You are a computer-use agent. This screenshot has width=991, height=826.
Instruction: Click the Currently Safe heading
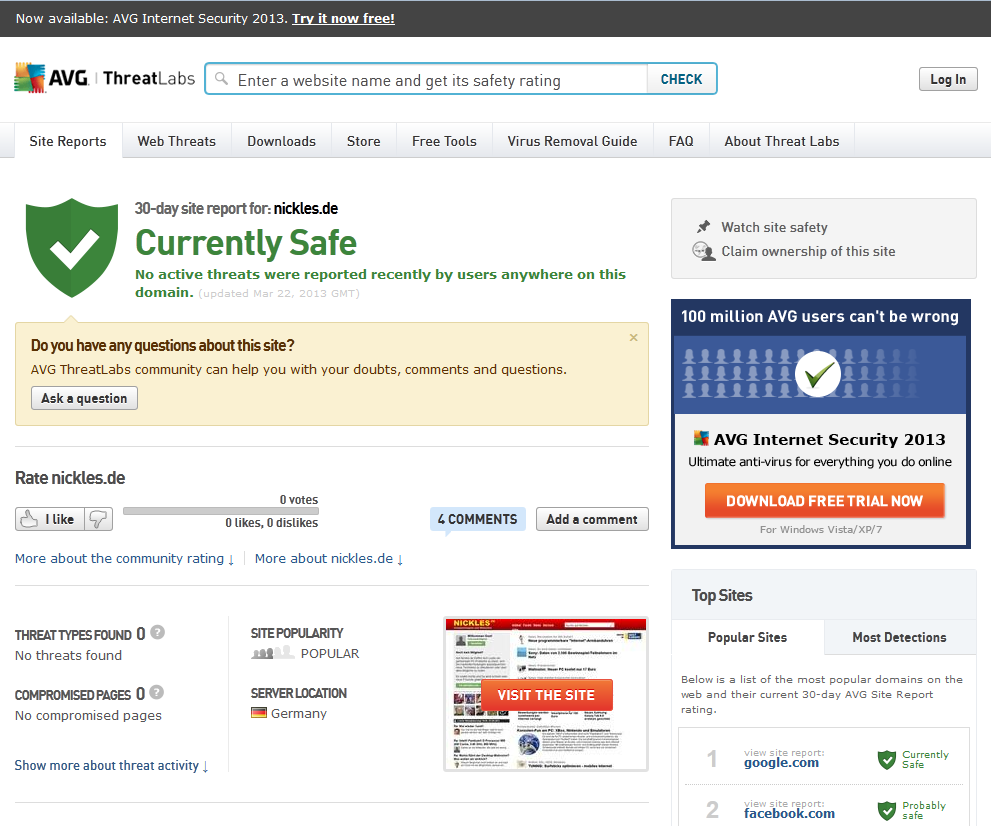click(x=246, y=243)
